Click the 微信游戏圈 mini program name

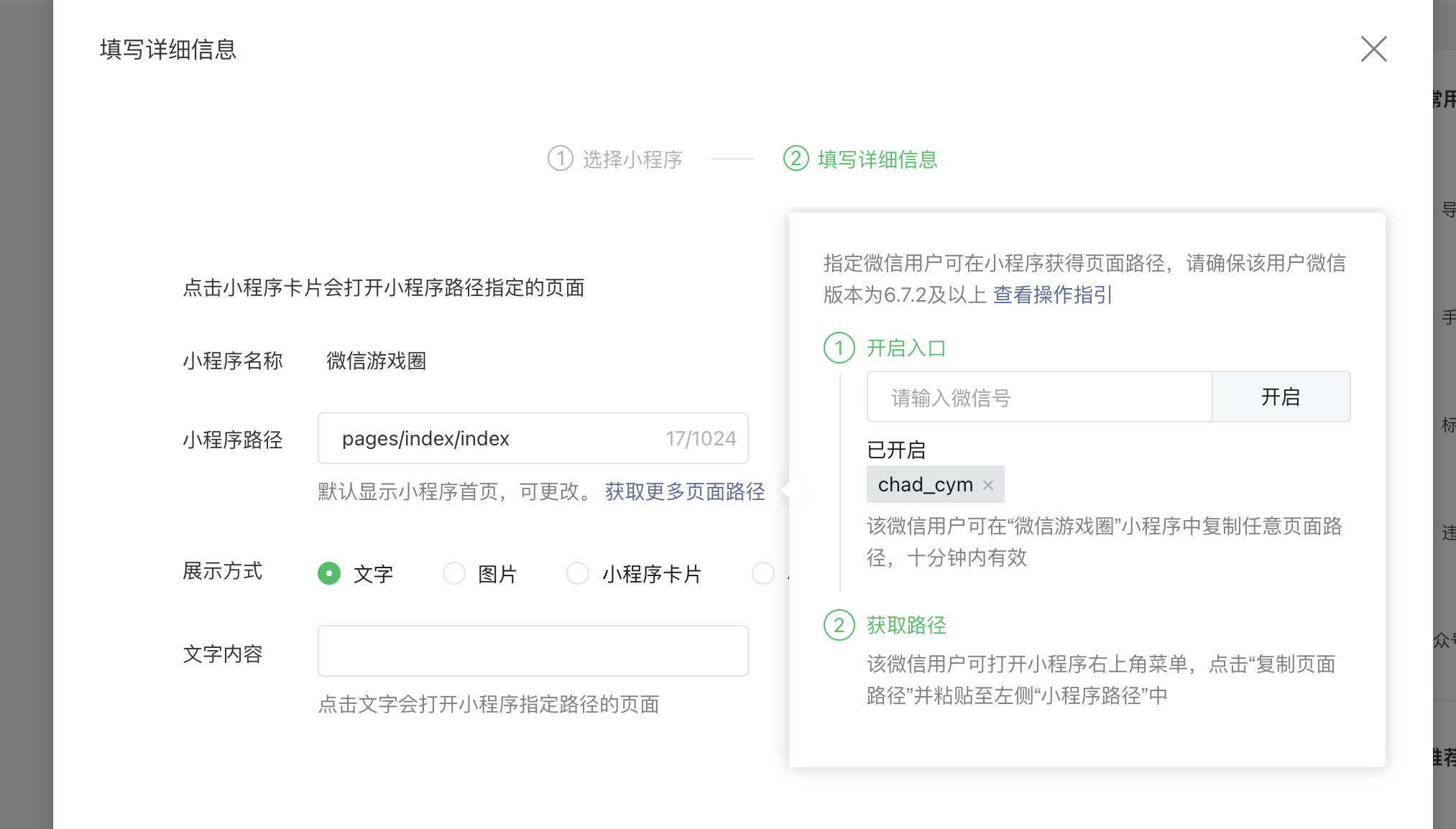[376, 361]
